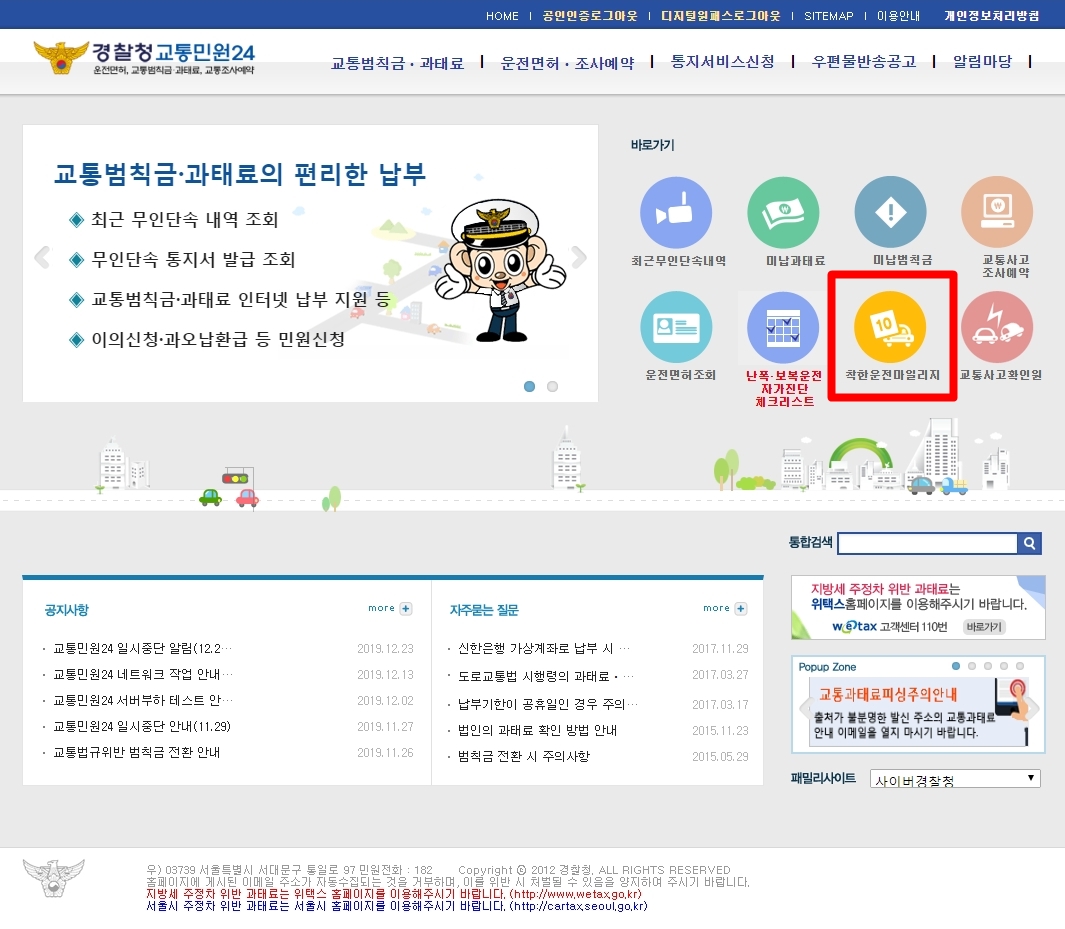Open 교통사고 조사예약 computer icon
Image resolution: width=1065 pixels, height=929 pixels.
[x=997, y=213]
